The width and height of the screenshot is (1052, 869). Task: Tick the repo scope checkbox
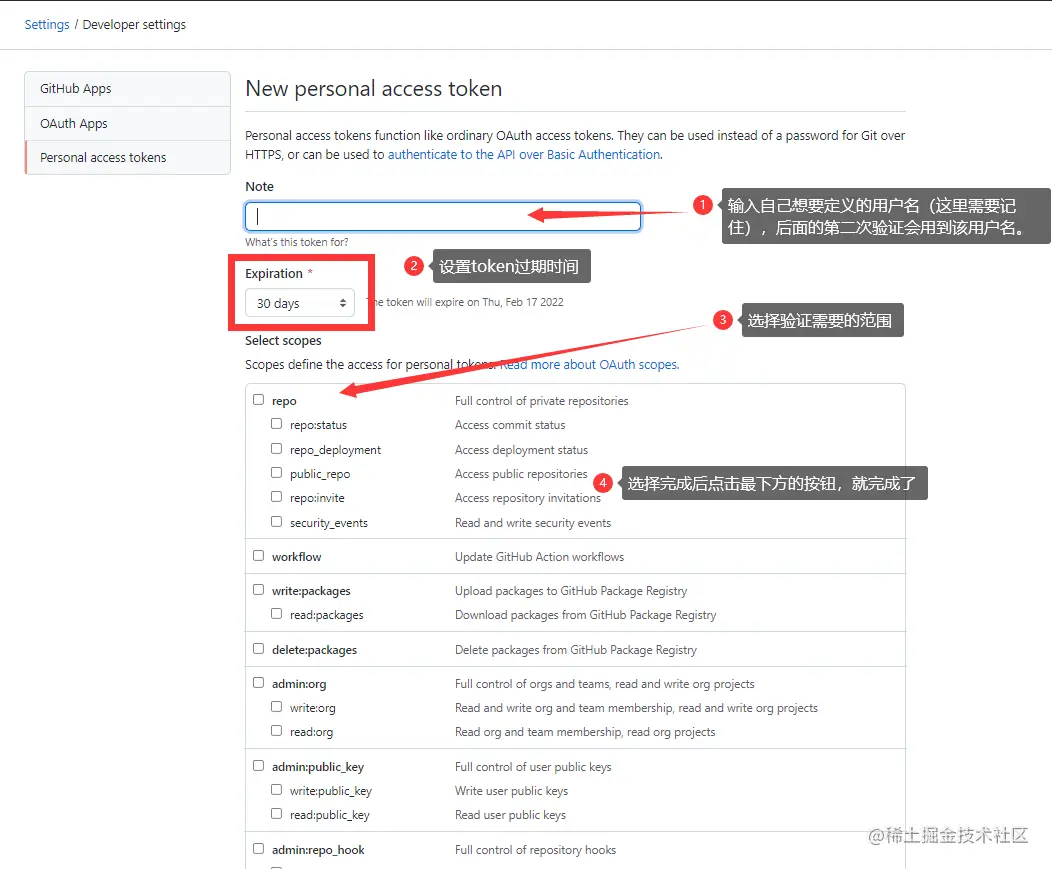point(258,400)
